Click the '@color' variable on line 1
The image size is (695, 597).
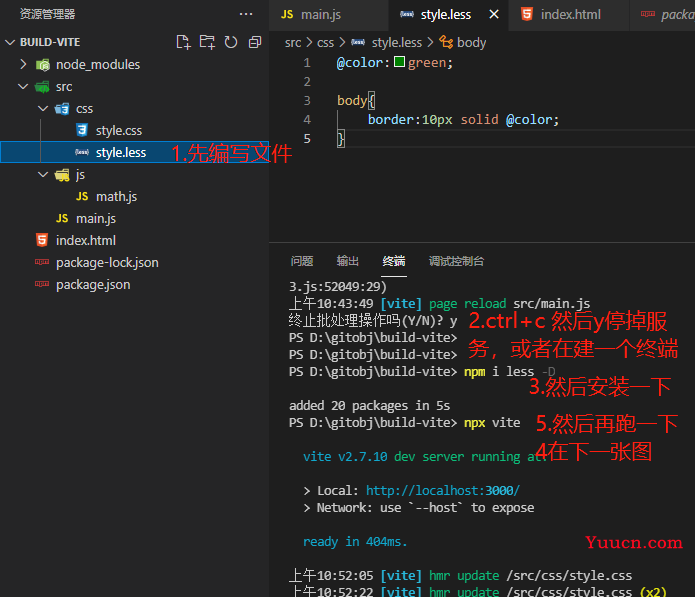[359, 63]
